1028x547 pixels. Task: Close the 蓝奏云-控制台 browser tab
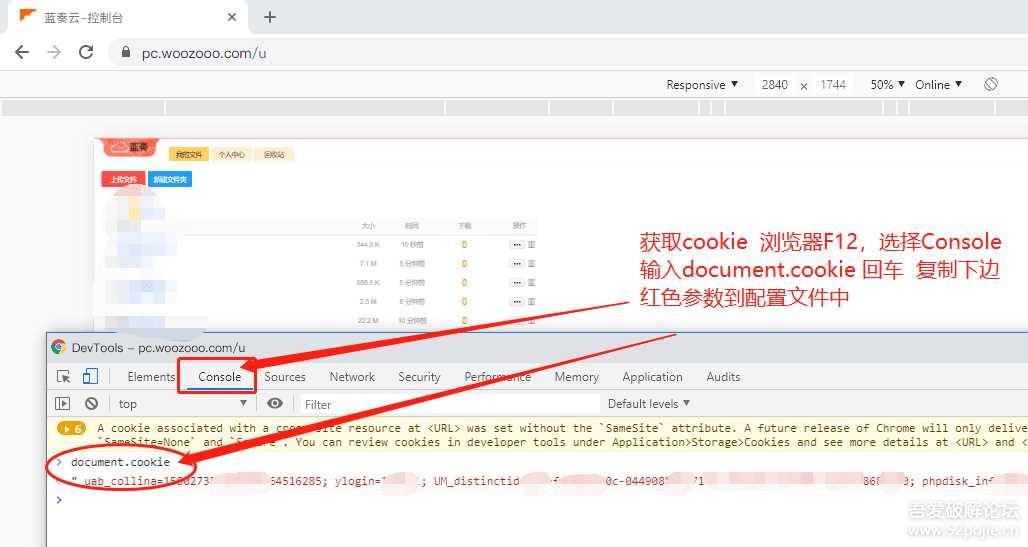[232, 17]
